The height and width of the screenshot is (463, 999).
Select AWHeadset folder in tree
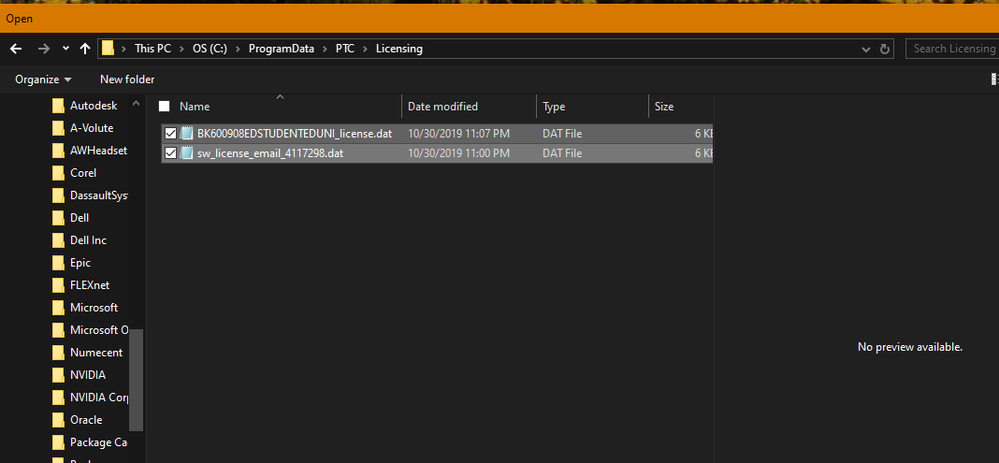(x=98, y=150)
